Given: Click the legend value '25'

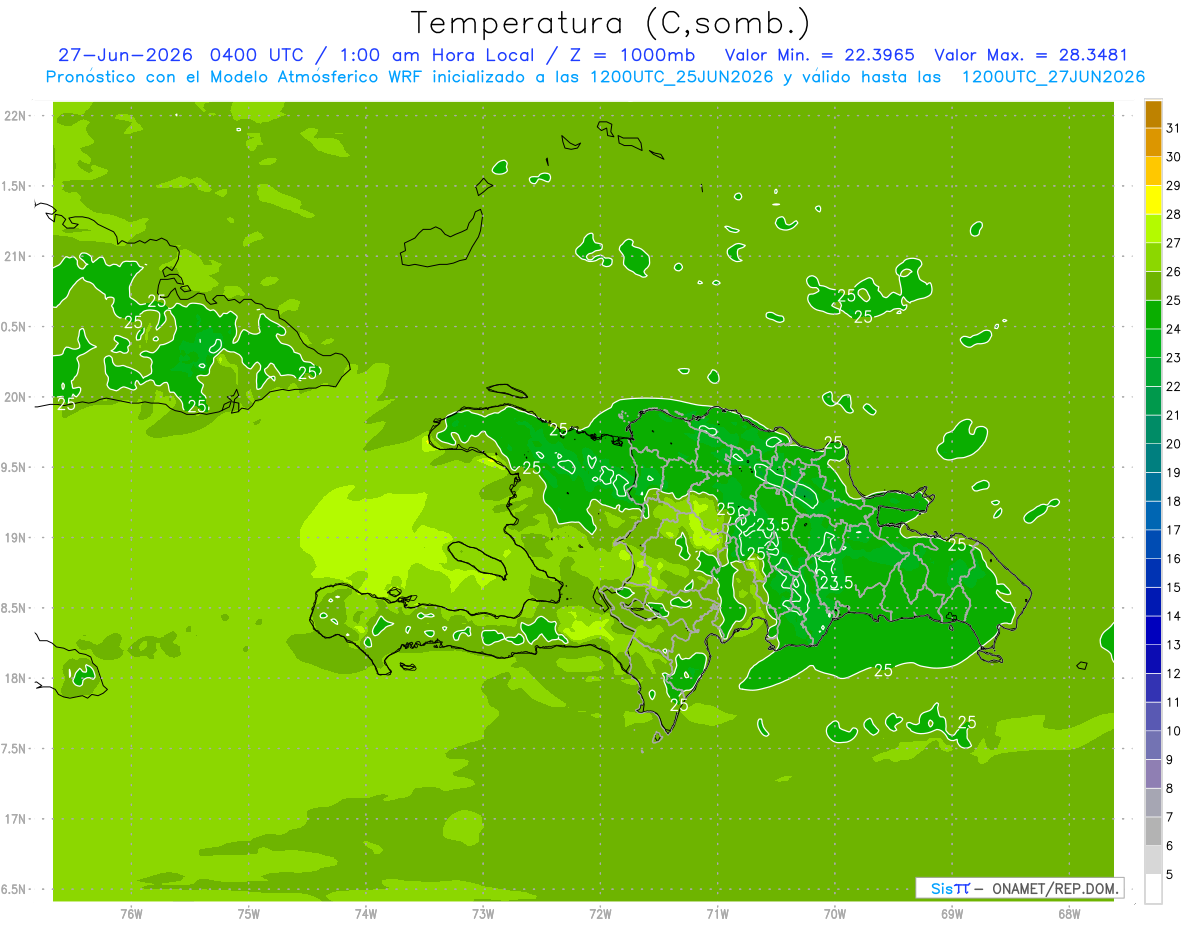Looking at the screenshot, I should click(x=1173, y=300).
